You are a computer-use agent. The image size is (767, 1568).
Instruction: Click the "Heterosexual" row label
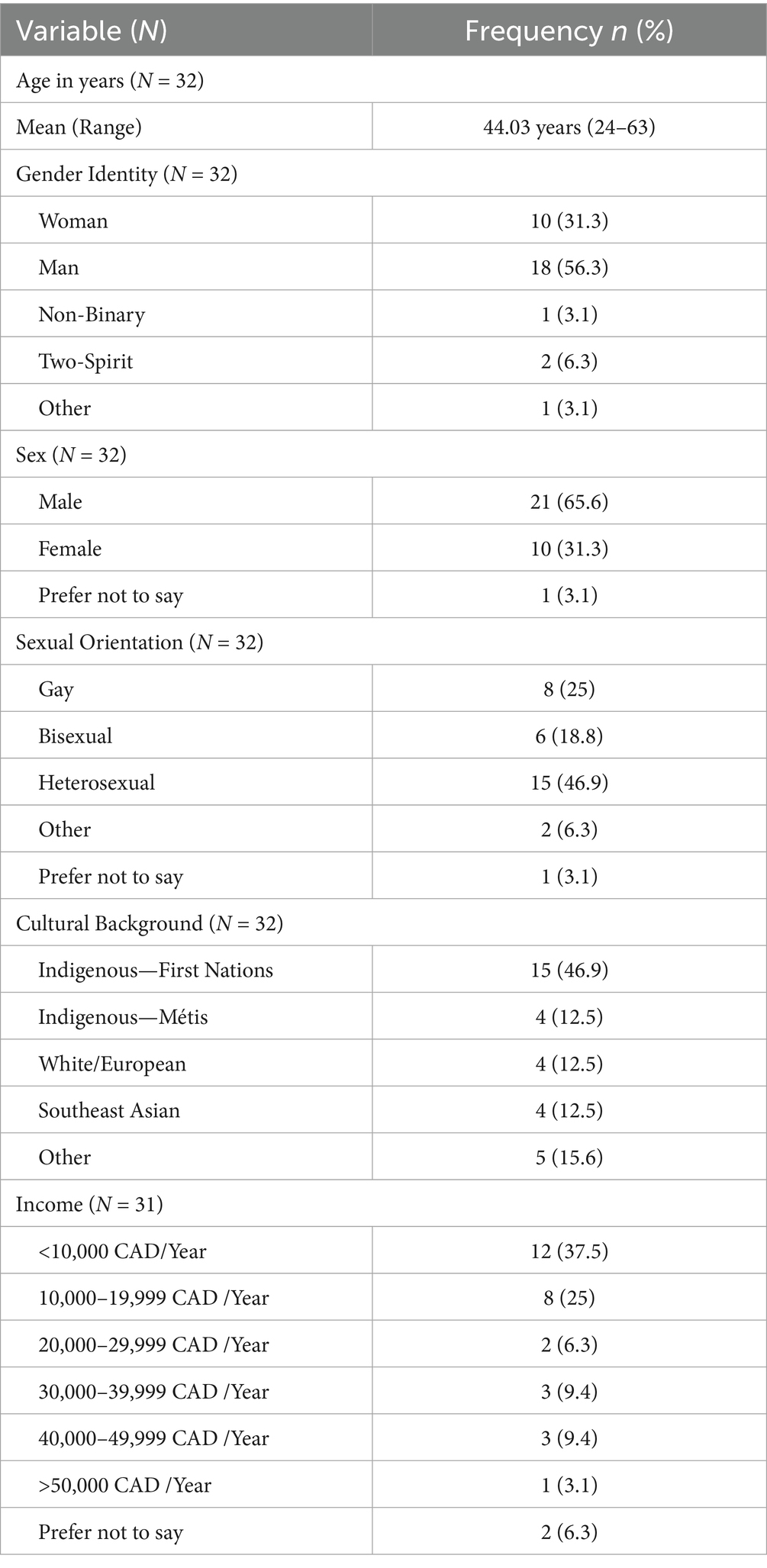click(x=97, y=783)
